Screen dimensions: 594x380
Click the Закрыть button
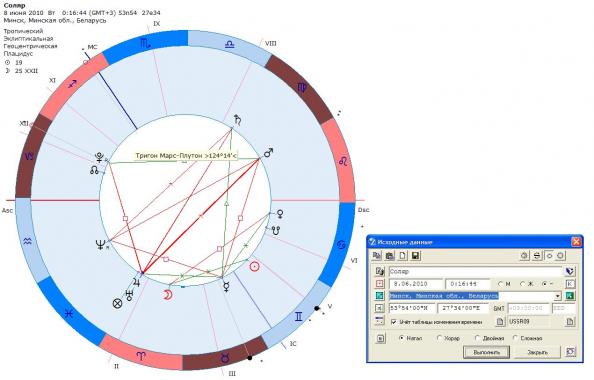pos(538,352)
